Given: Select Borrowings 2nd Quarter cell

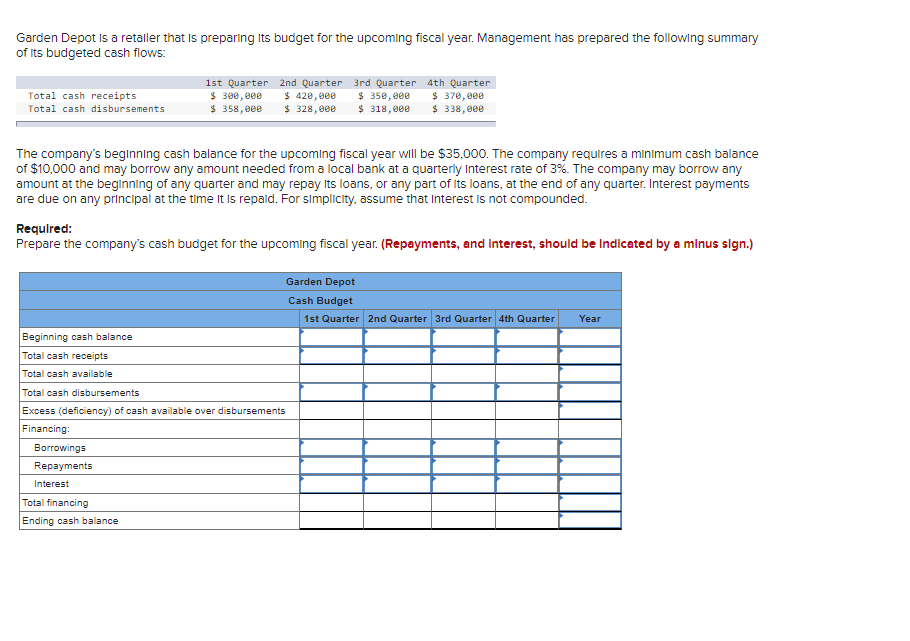Looking at the screenshot, I should tap(398, 448).
